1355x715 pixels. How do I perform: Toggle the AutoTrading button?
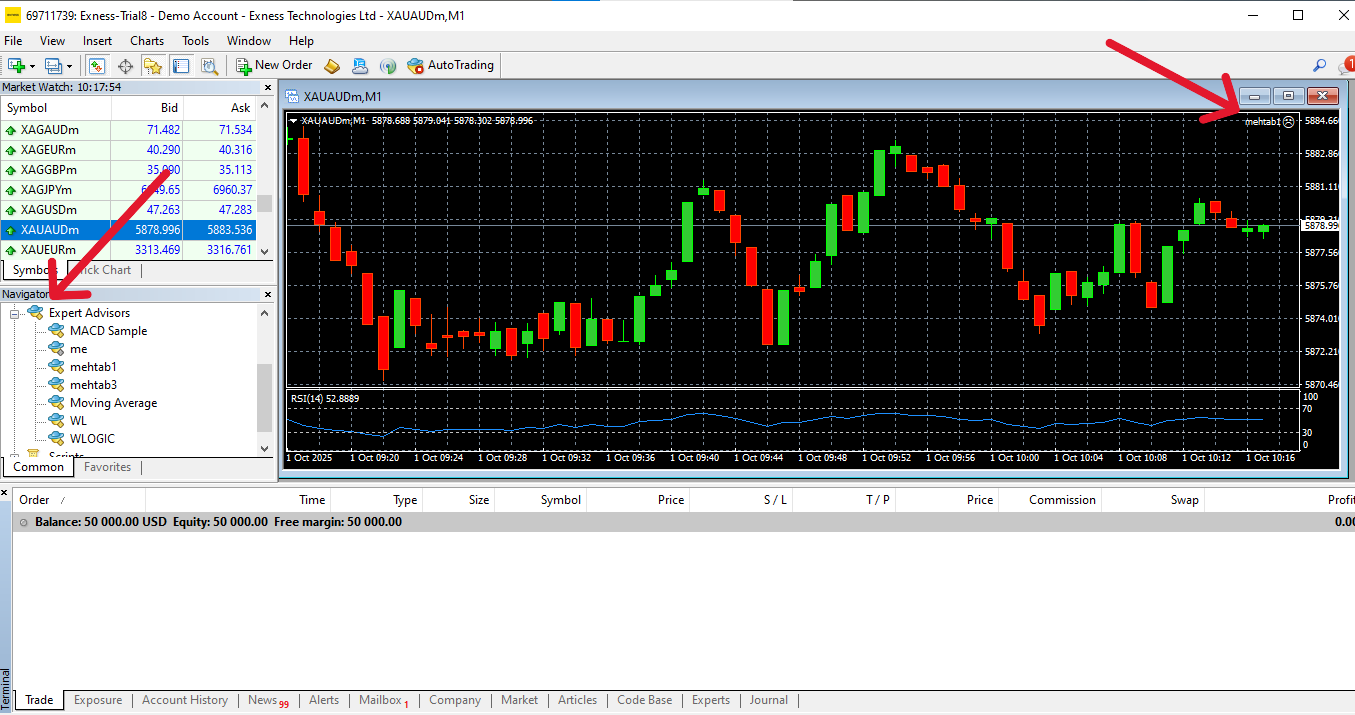451,65
